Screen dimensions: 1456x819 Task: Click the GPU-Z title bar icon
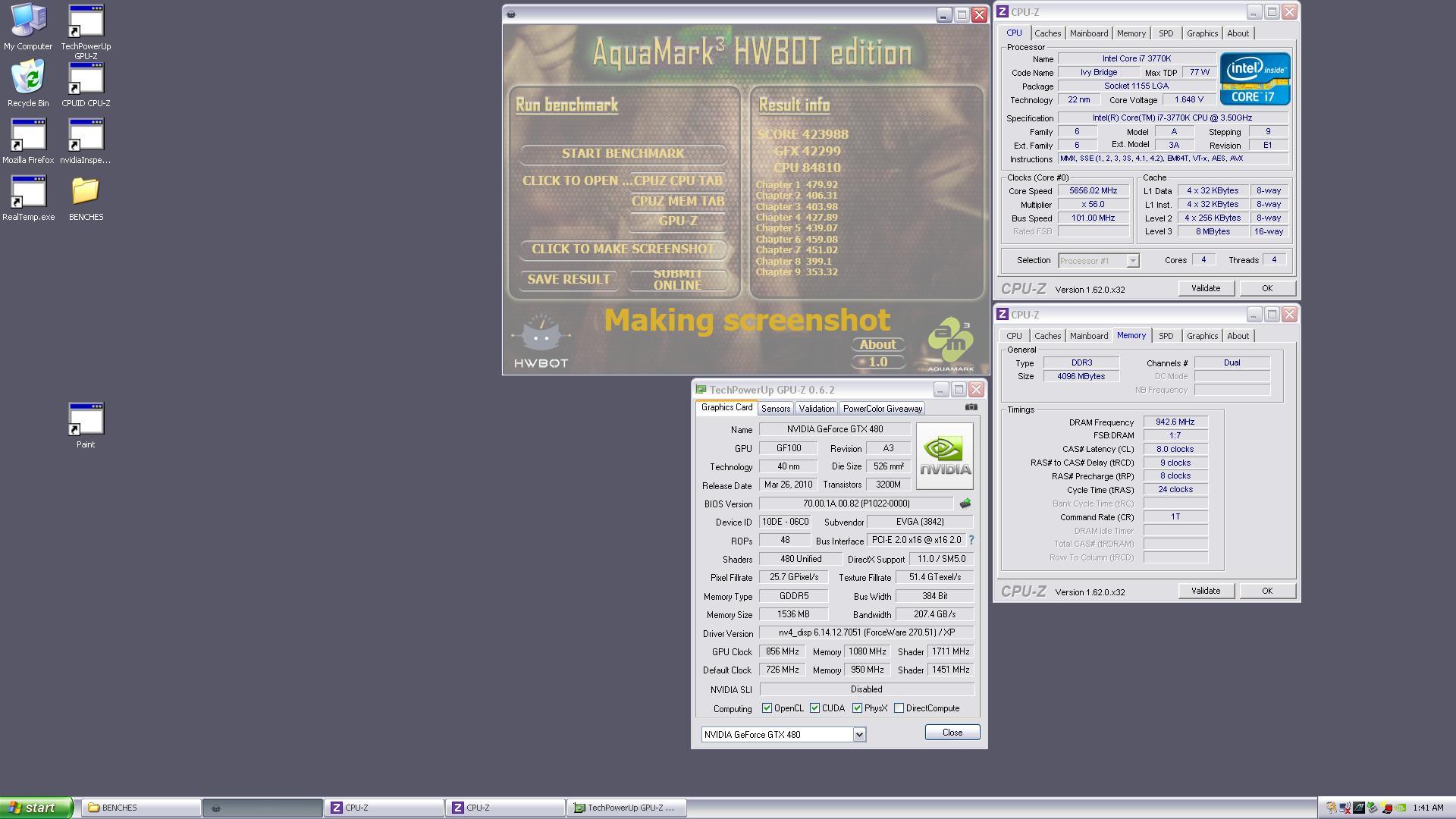click(701, 390)
